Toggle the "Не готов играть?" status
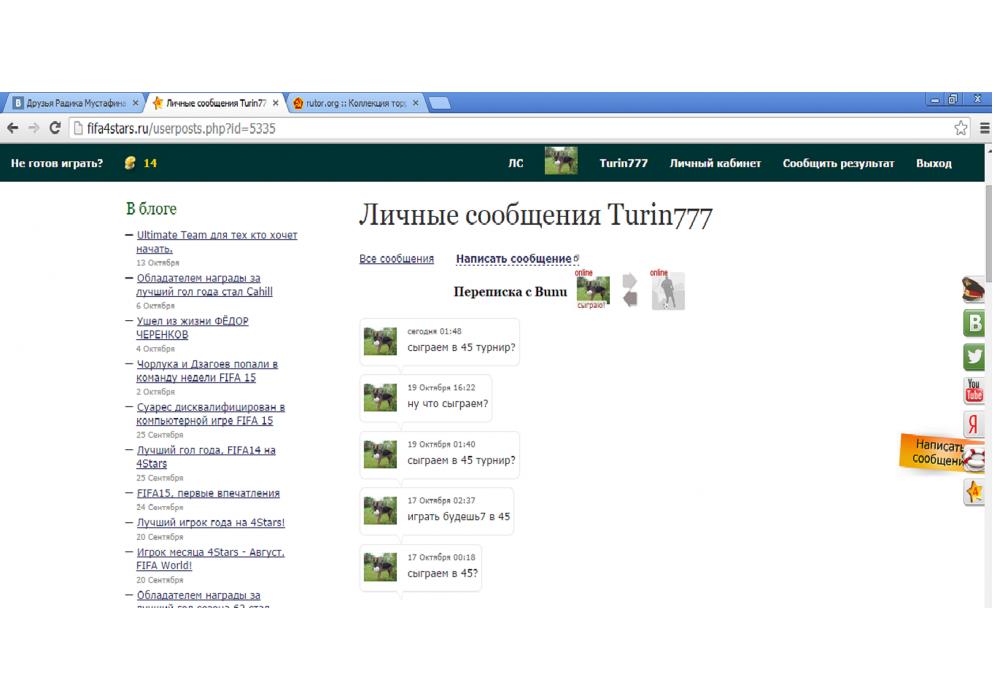The width and height of the screenshot is (1000, 700). (57, 163)
